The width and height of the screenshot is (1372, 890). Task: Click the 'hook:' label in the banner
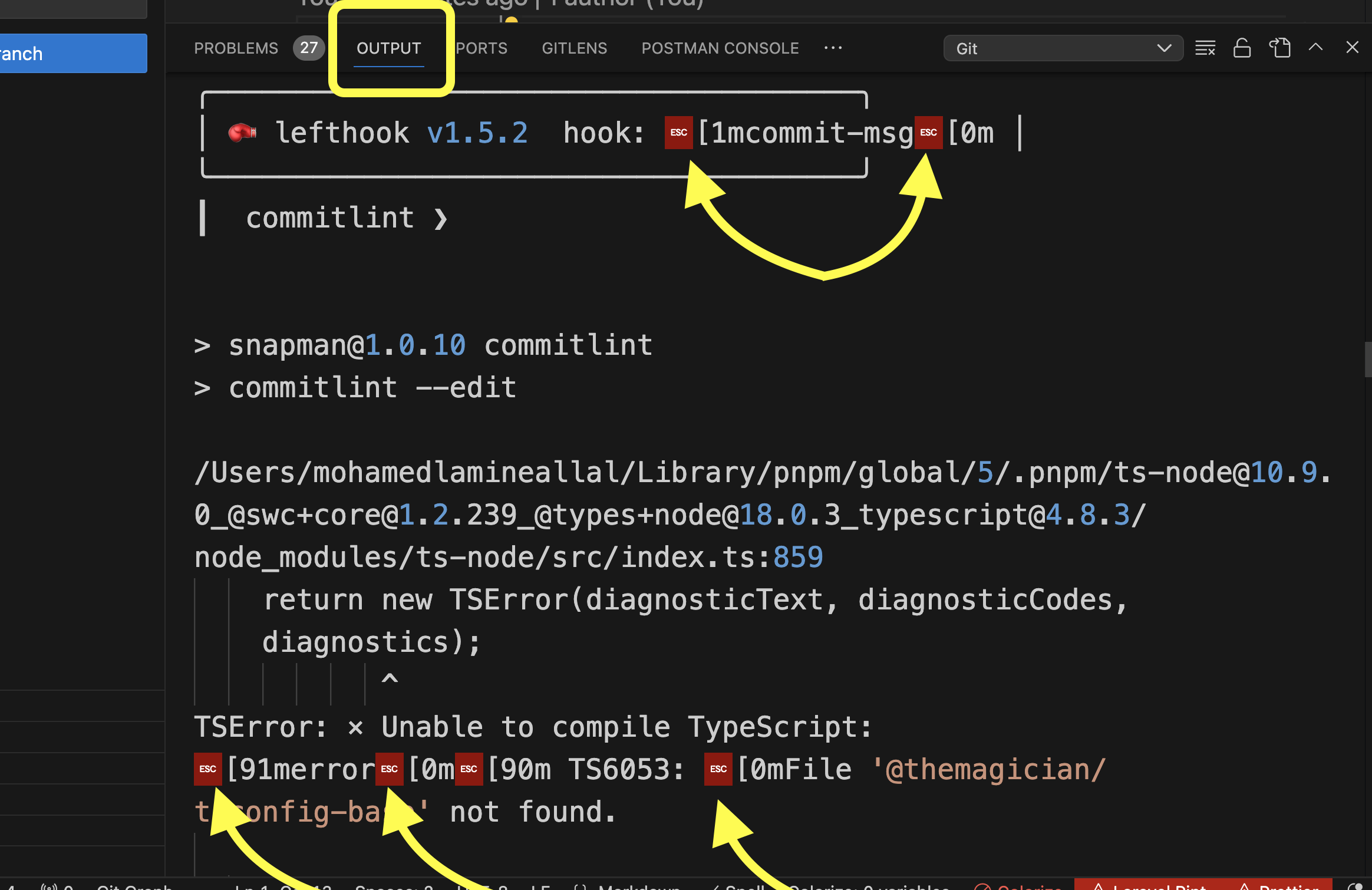[x=605, y=133]
